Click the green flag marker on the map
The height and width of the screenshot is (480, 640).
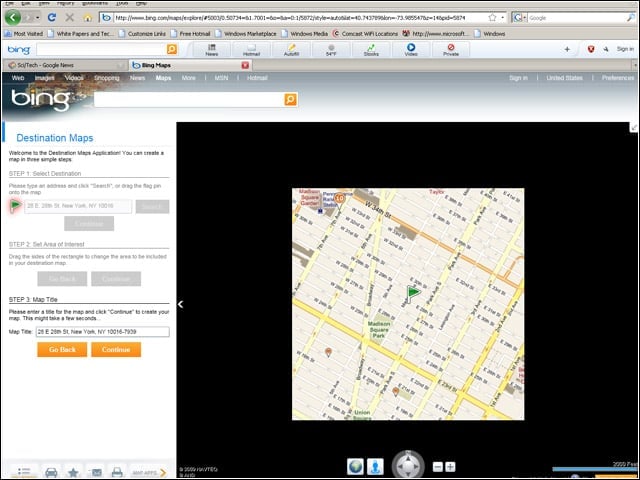[413, 293]
